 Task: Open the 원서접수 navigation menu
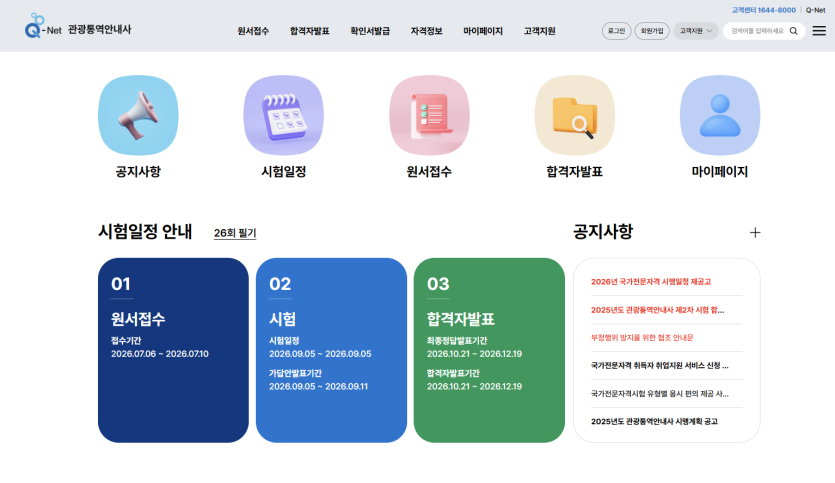[x=253, y=31]
